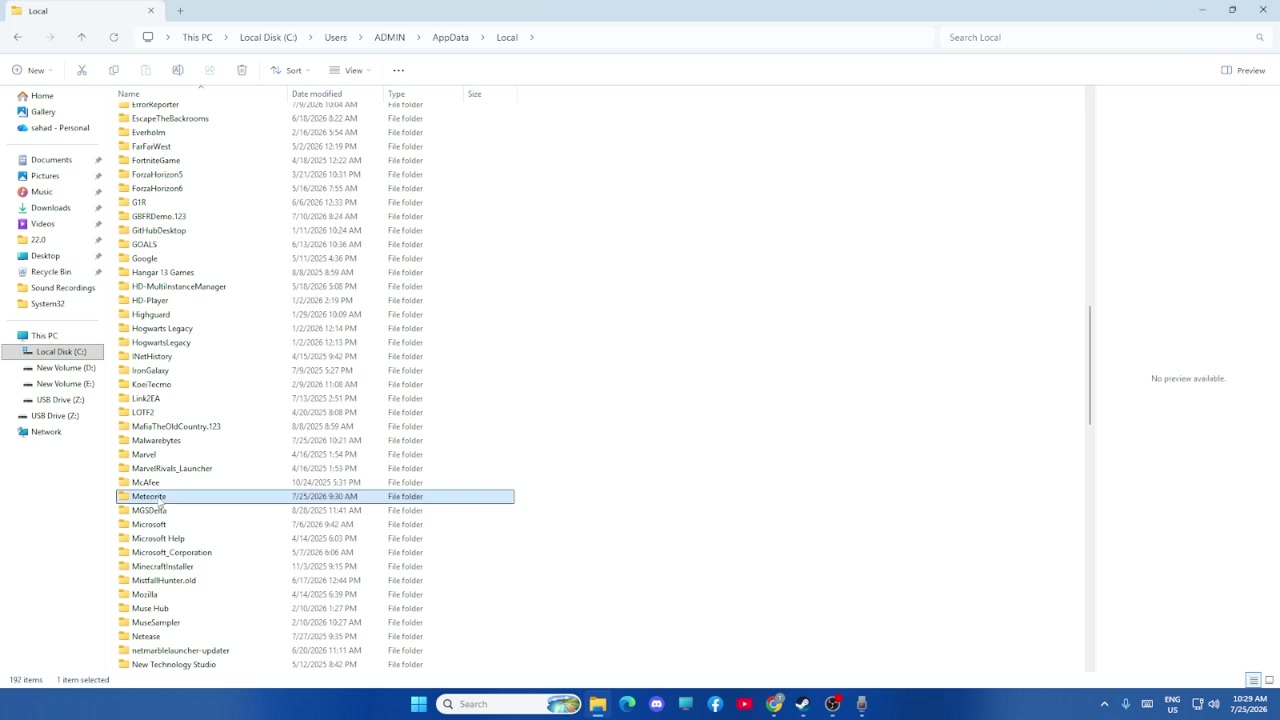The height and width of the screenshot is (720, 1280).
Task: Open the See more ellipsis menu
Action: tap(398, 70)
